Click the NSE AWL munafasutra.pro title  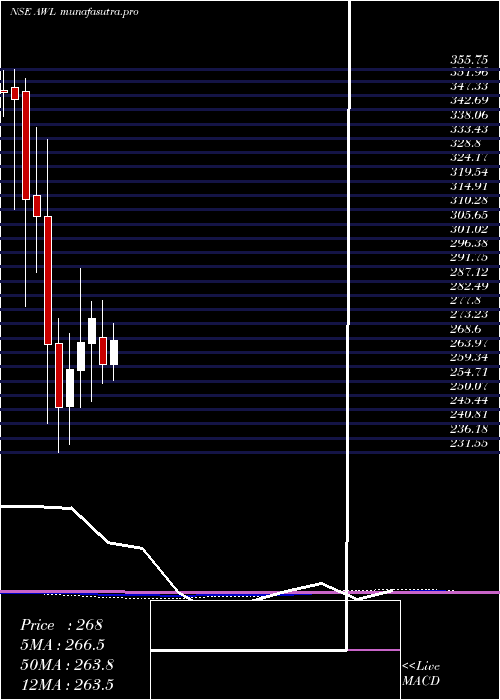click(x=74, y=12)
